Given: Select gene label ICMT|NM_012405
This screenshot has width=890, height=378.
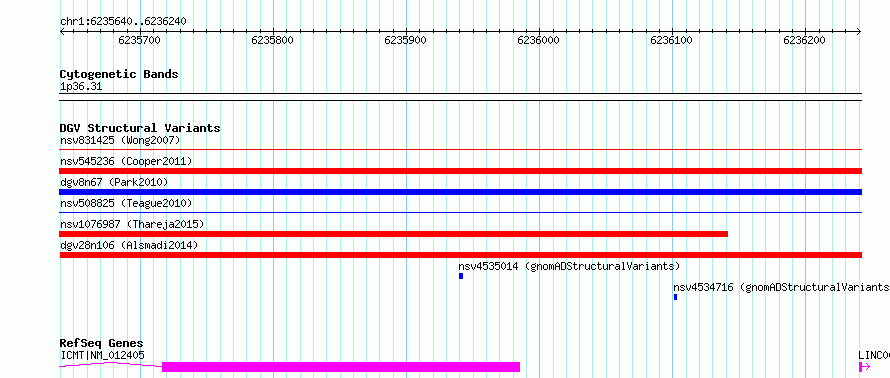Looking at the screenshot, I should click(102, 355).
